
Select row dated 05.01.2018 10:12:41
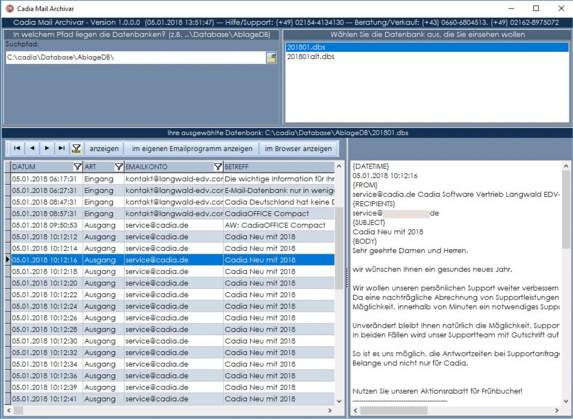pos(172,399)
